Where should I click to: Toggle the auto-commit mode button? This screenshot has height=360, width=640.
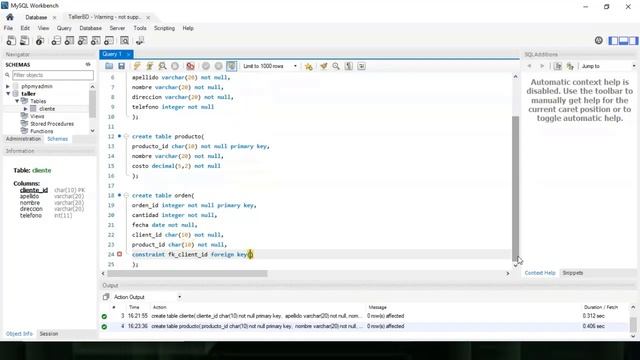coord(231,66)
